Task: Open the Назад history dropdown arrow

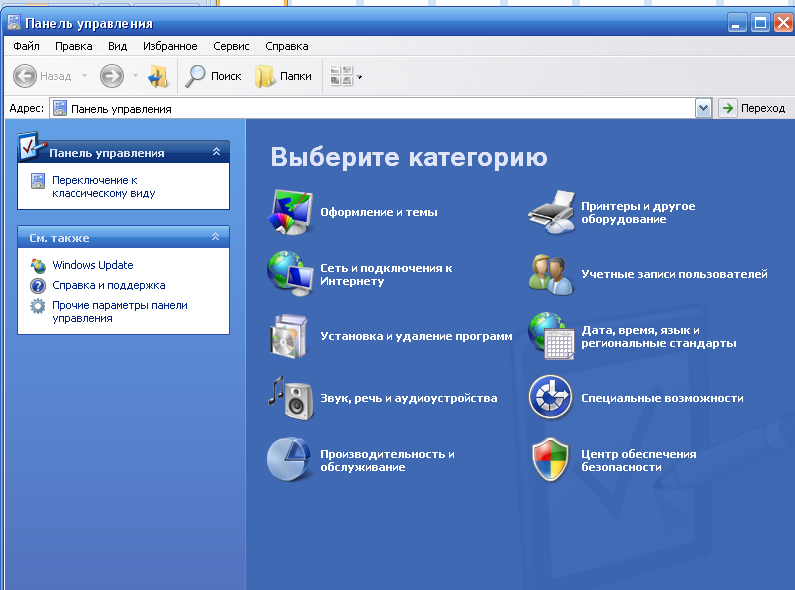Action: click(85, 76)
